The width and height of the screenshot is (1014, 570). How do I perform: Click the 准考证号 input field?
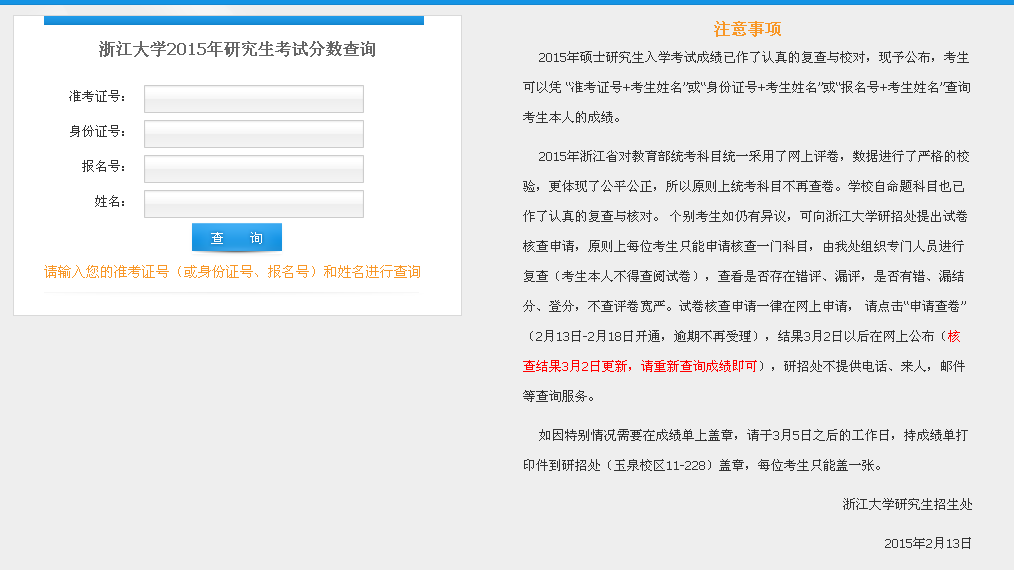tap(254, 99)
